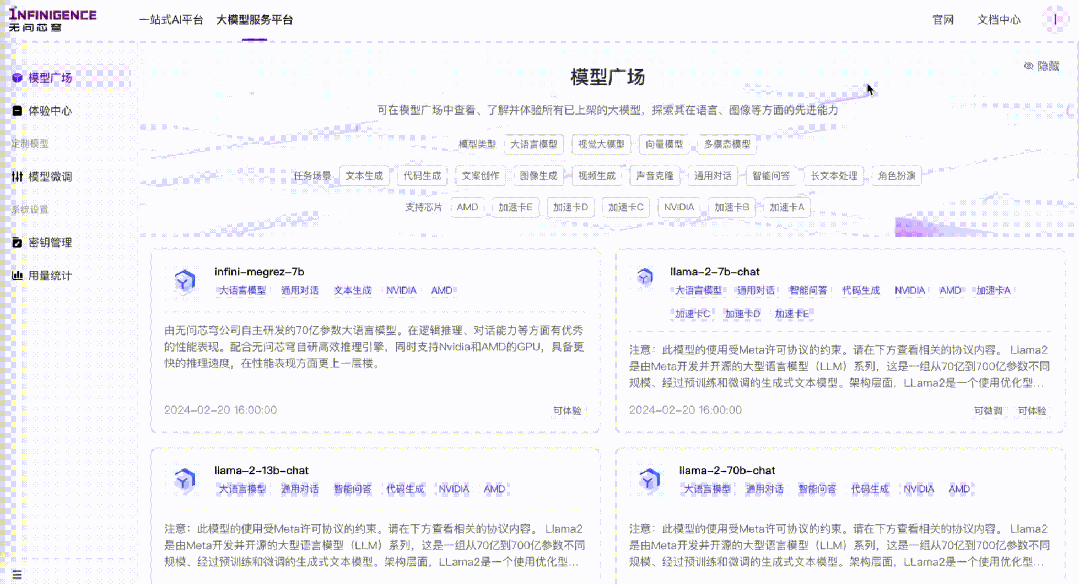The height and width of the screenshot is (584, 1079).
Task: Click the 模型微调 sliders icon
Action: [x=17, y=177]
